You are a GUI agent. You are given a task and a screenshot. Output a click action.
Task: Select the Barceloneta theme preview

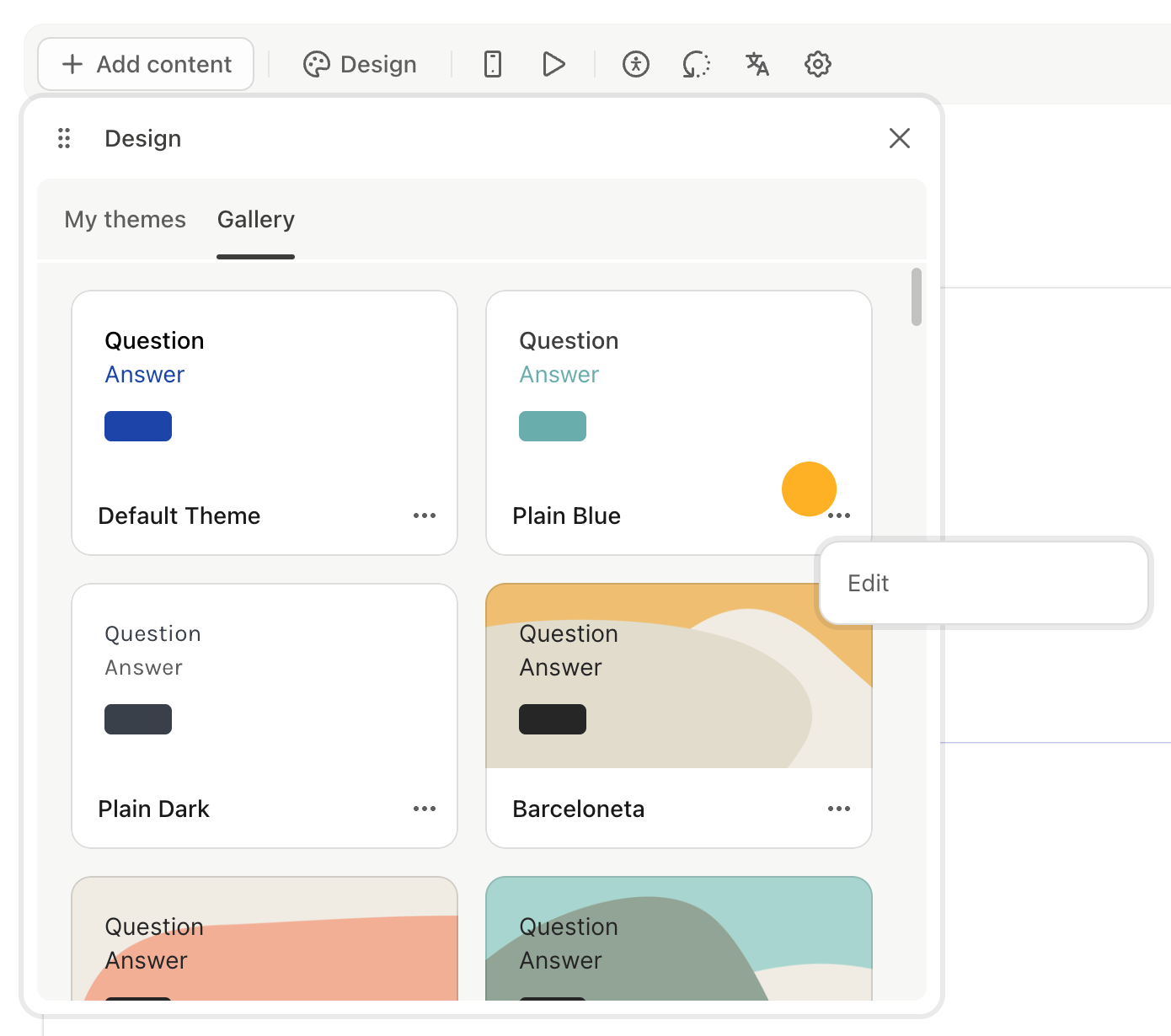[x=679, y=676]
